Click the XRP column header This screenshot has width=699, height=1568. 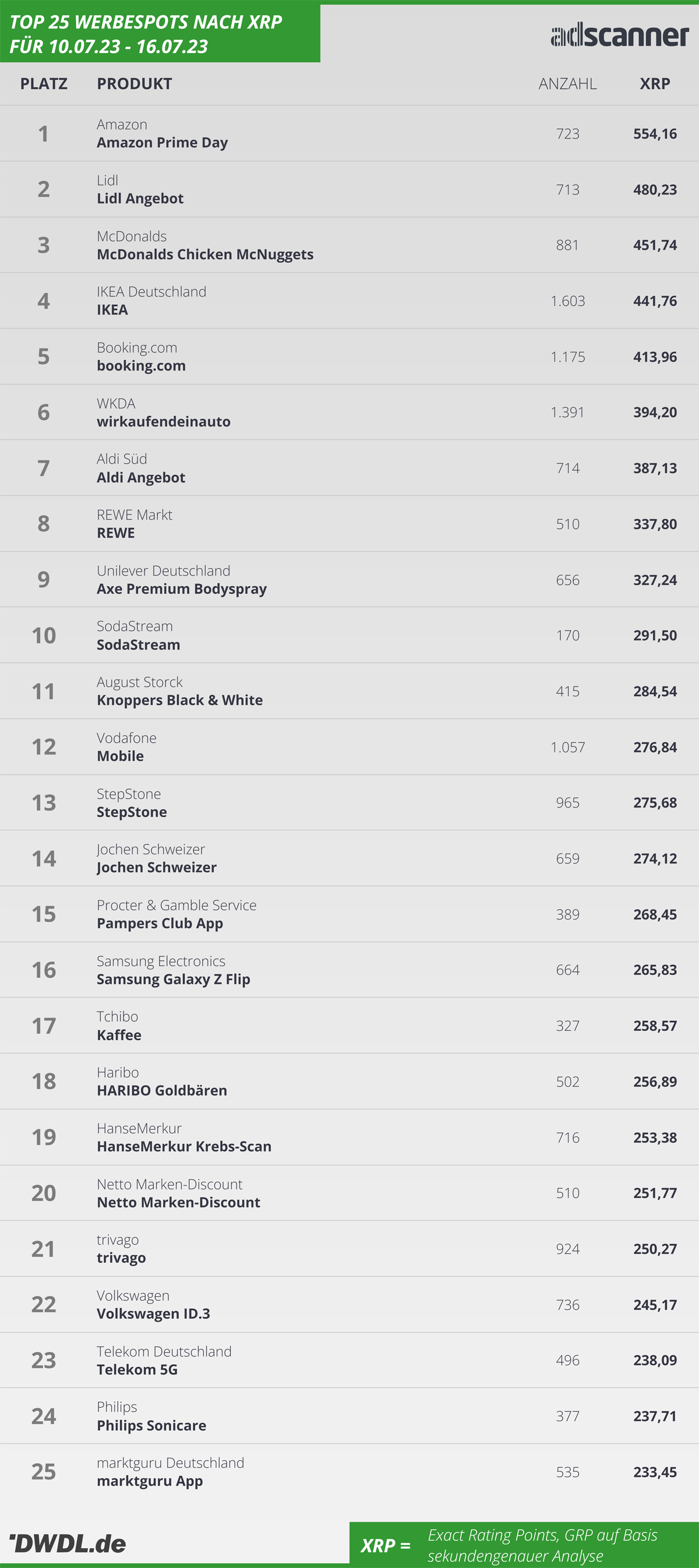(655, 83)
